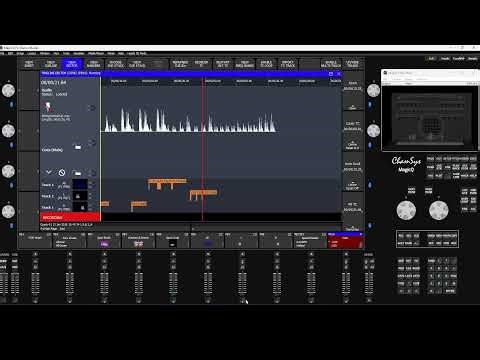This screenshot has width=480, height=360.
Task: Open the folder icon beside Cues (Main)
Action: [77, 147]
